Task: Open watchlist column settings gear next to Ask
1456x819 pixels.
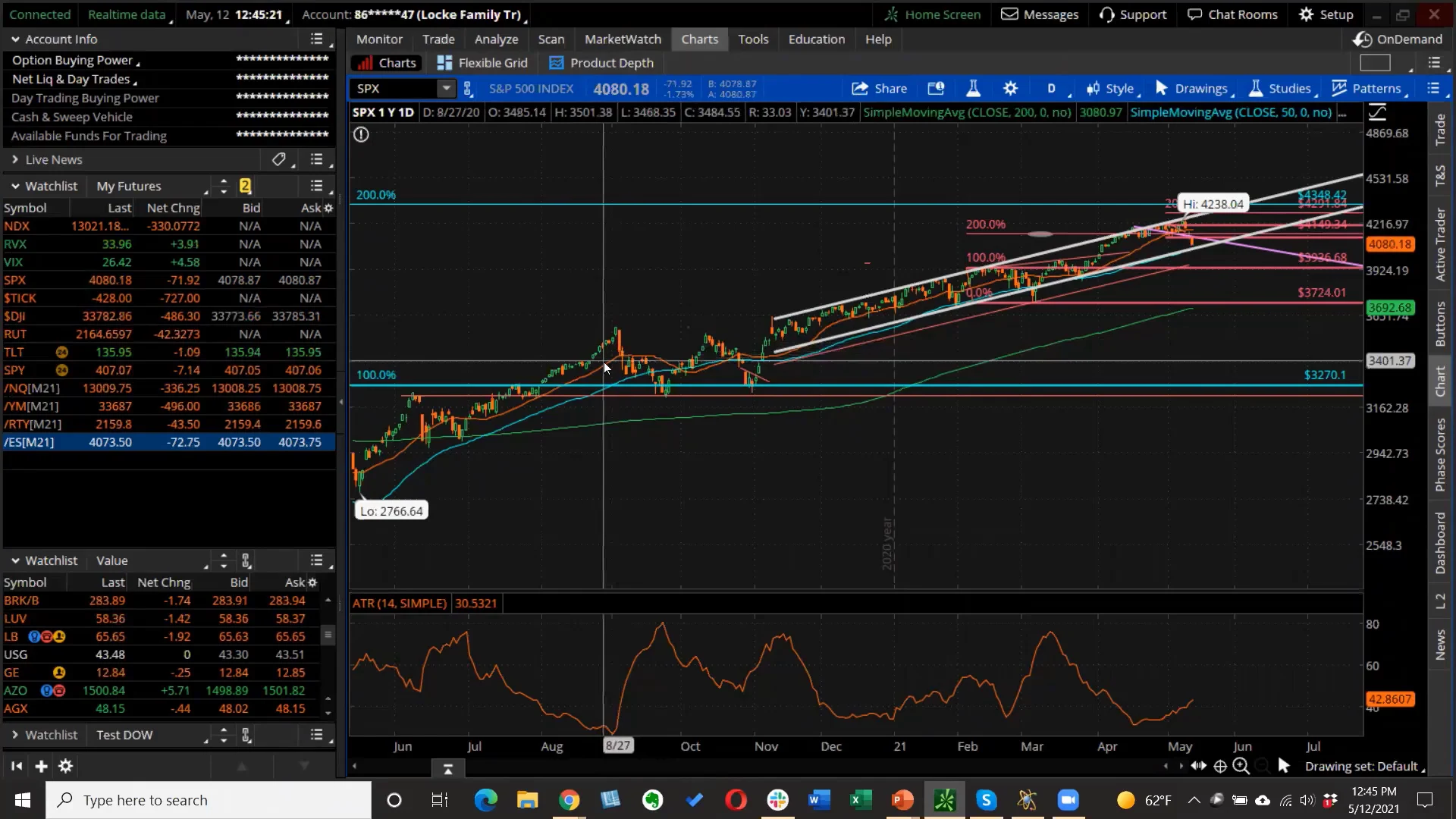Action: (328, 208)
